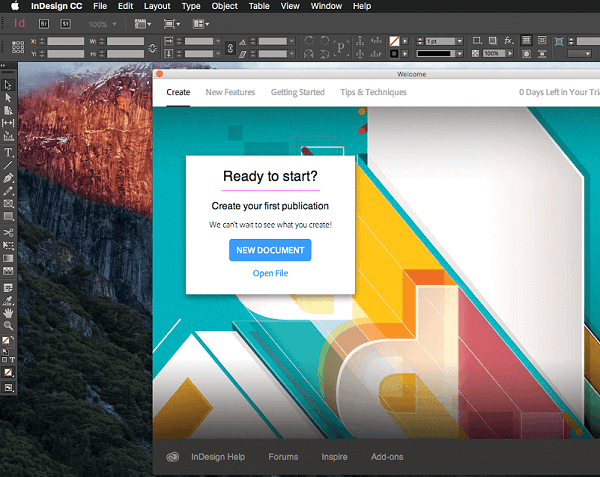Select the Rectangle tool

pos(8,217)
